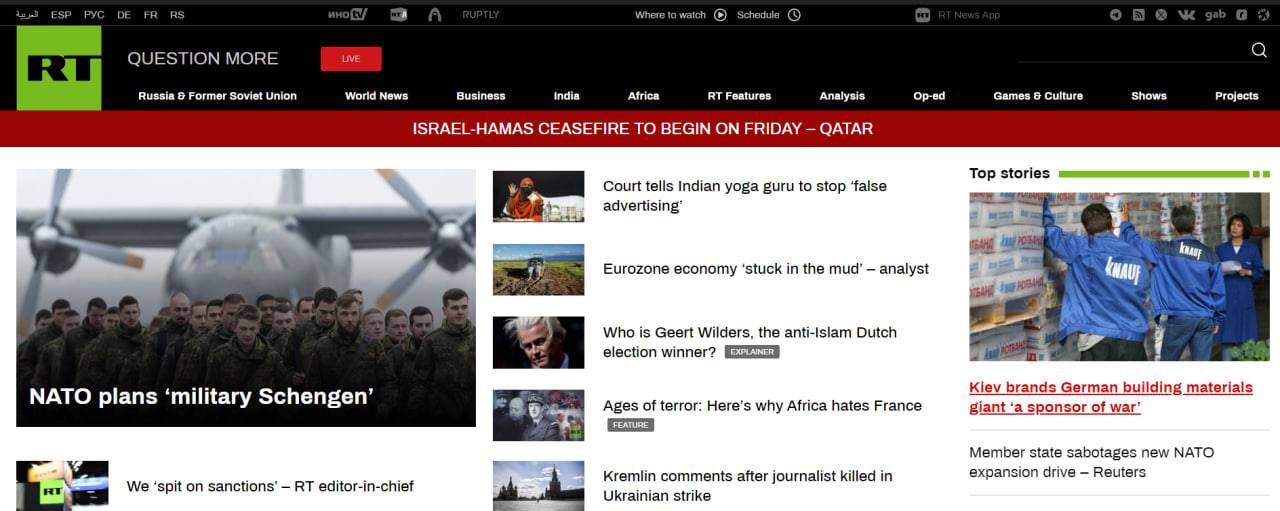Click the Eurozone economy story thumbnail
This screenshot has height=511, width=1280.
point(538,269)
